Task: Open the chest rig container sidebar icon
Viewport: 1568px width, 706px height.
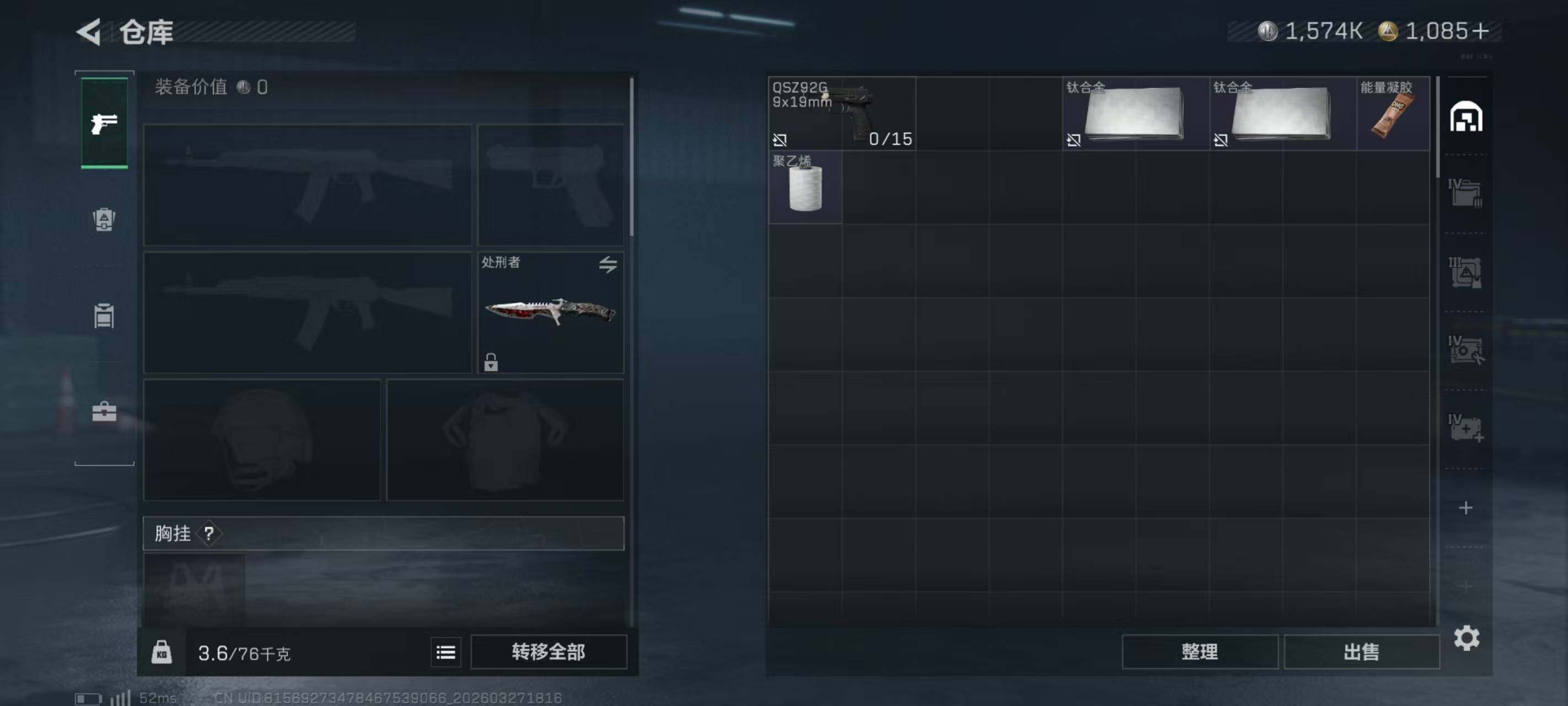Action: 104,315
